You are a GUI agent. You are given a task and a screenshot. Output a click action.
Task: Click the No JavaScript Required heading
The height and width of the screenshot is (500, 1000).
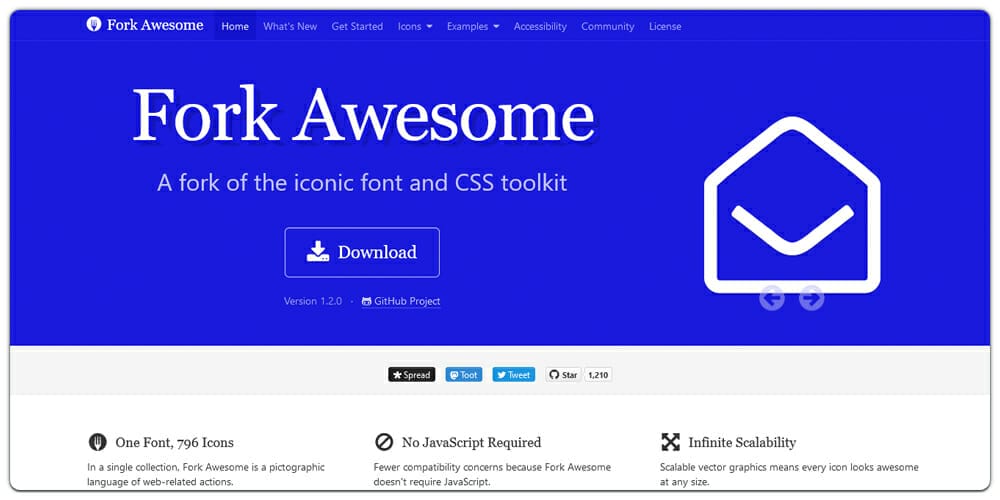[471, 442]
